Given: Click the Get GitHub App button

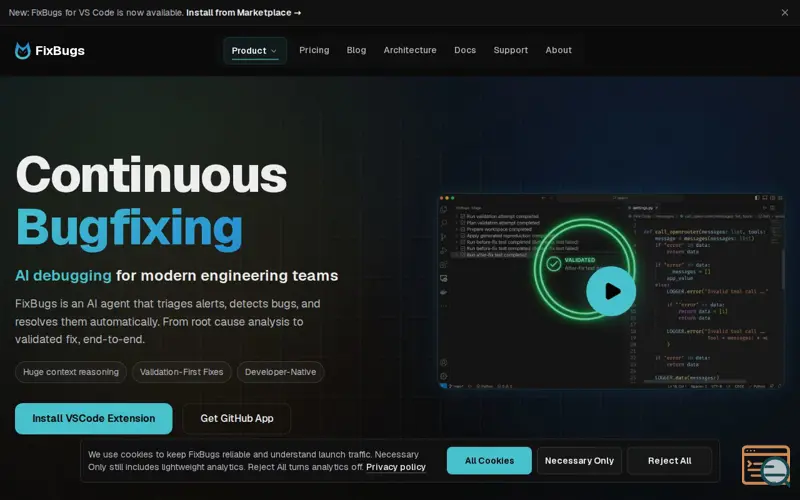Looking at the screenshot, I should [x=237, y=418].
